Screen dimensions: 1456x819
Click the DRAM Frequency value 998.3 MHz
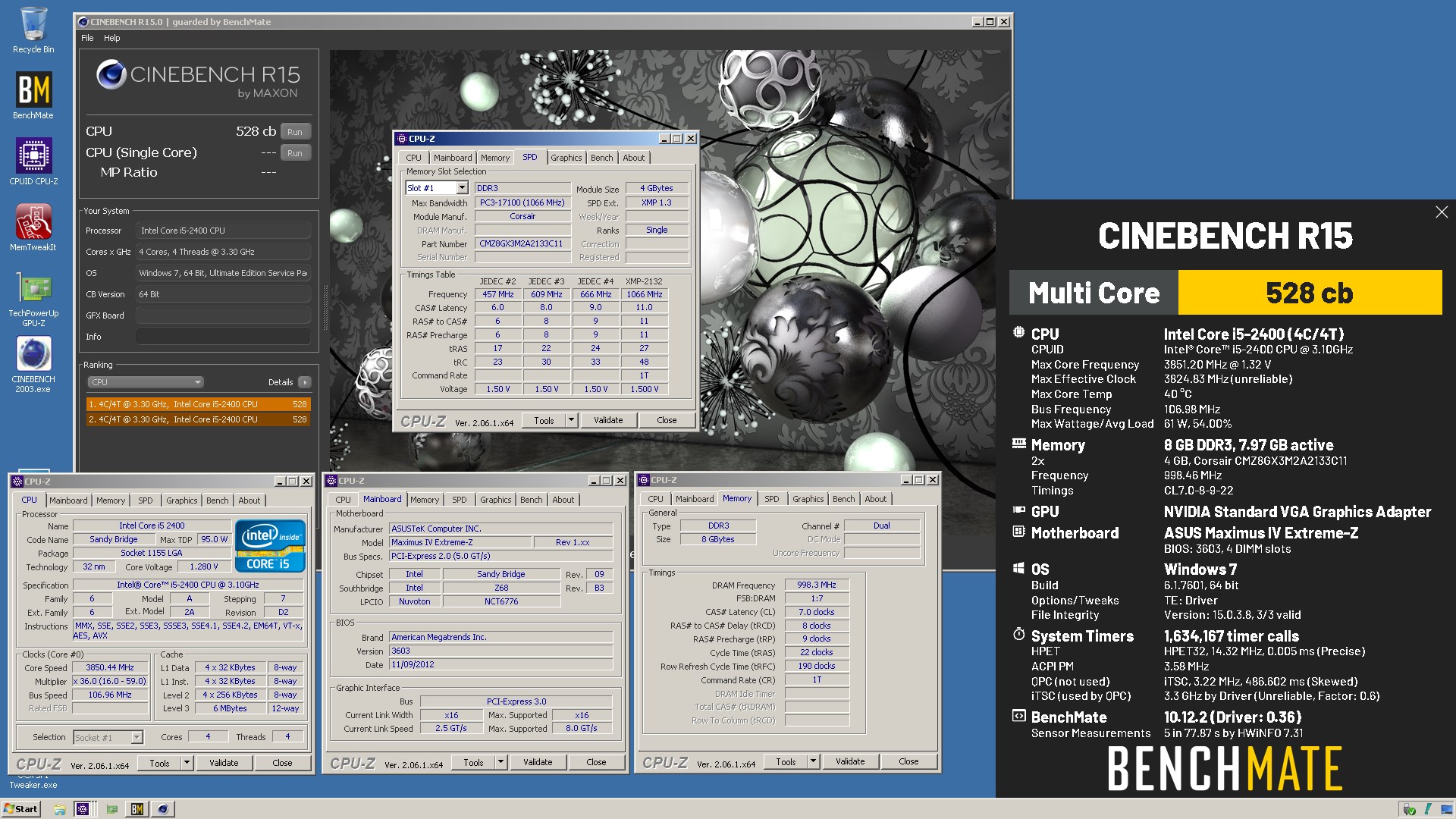click(817, 585)
